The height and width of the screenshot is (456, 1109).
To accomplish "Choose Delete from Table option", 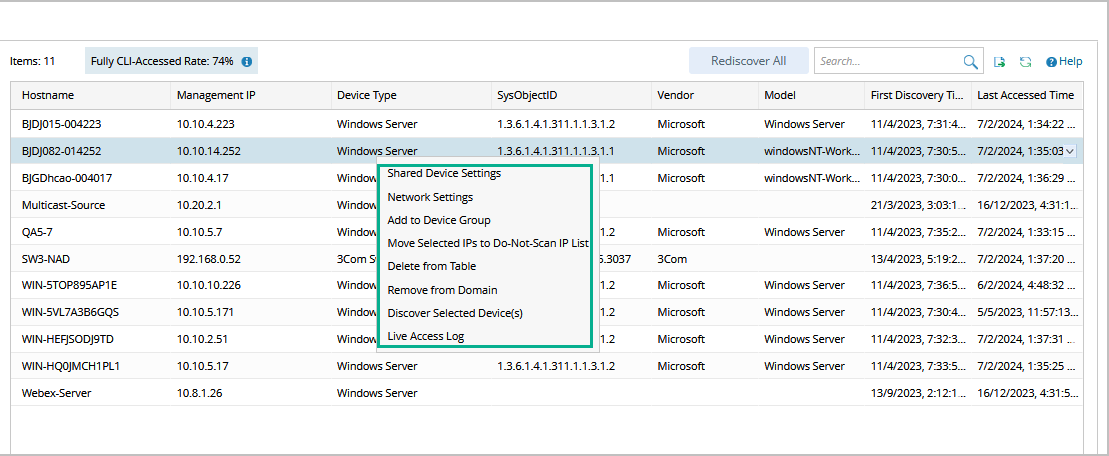I will click(x=432, y=266).
